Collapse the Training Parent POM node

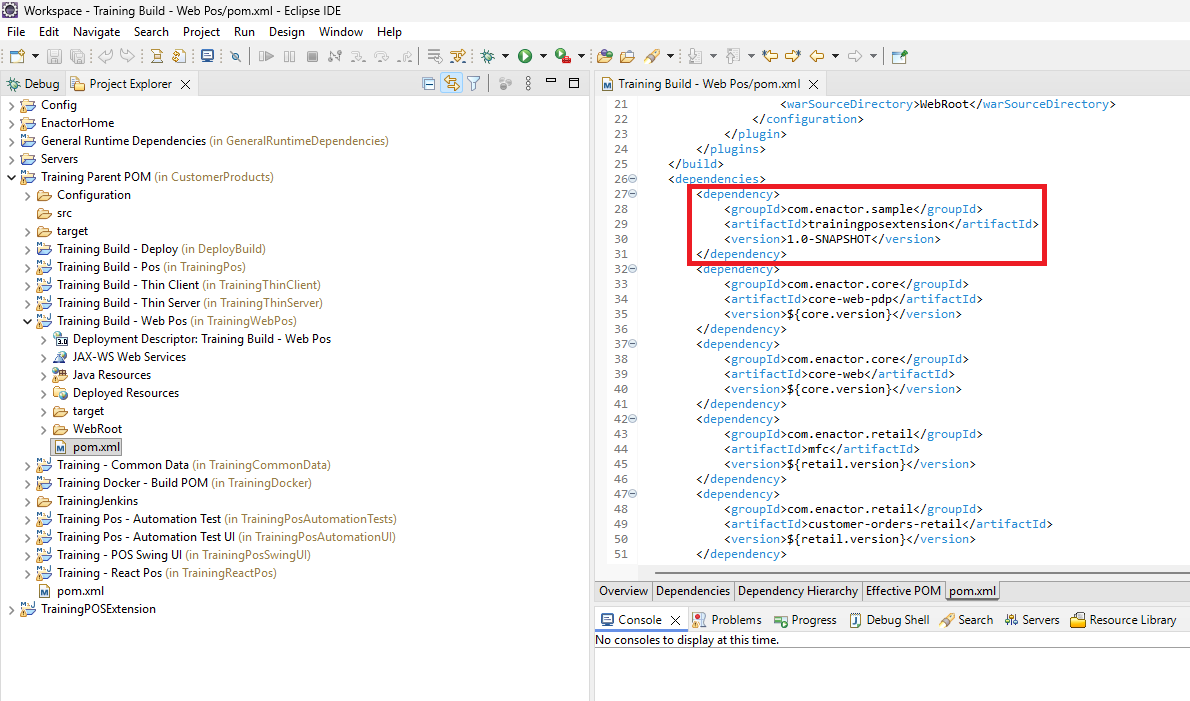[x=11, y=178]
